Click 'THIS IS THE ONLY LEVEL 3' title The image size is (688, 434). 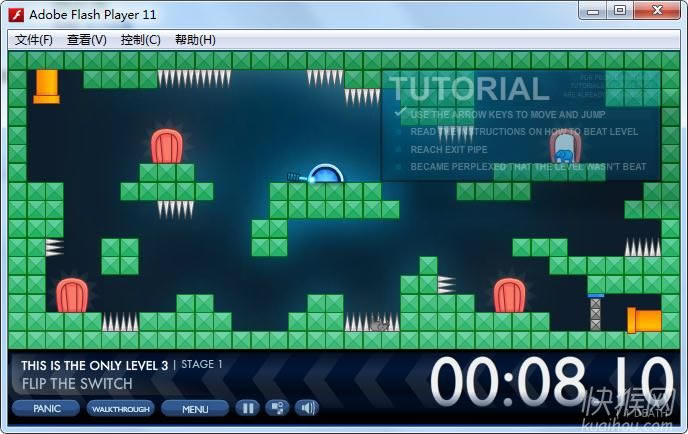coord(94,366)
